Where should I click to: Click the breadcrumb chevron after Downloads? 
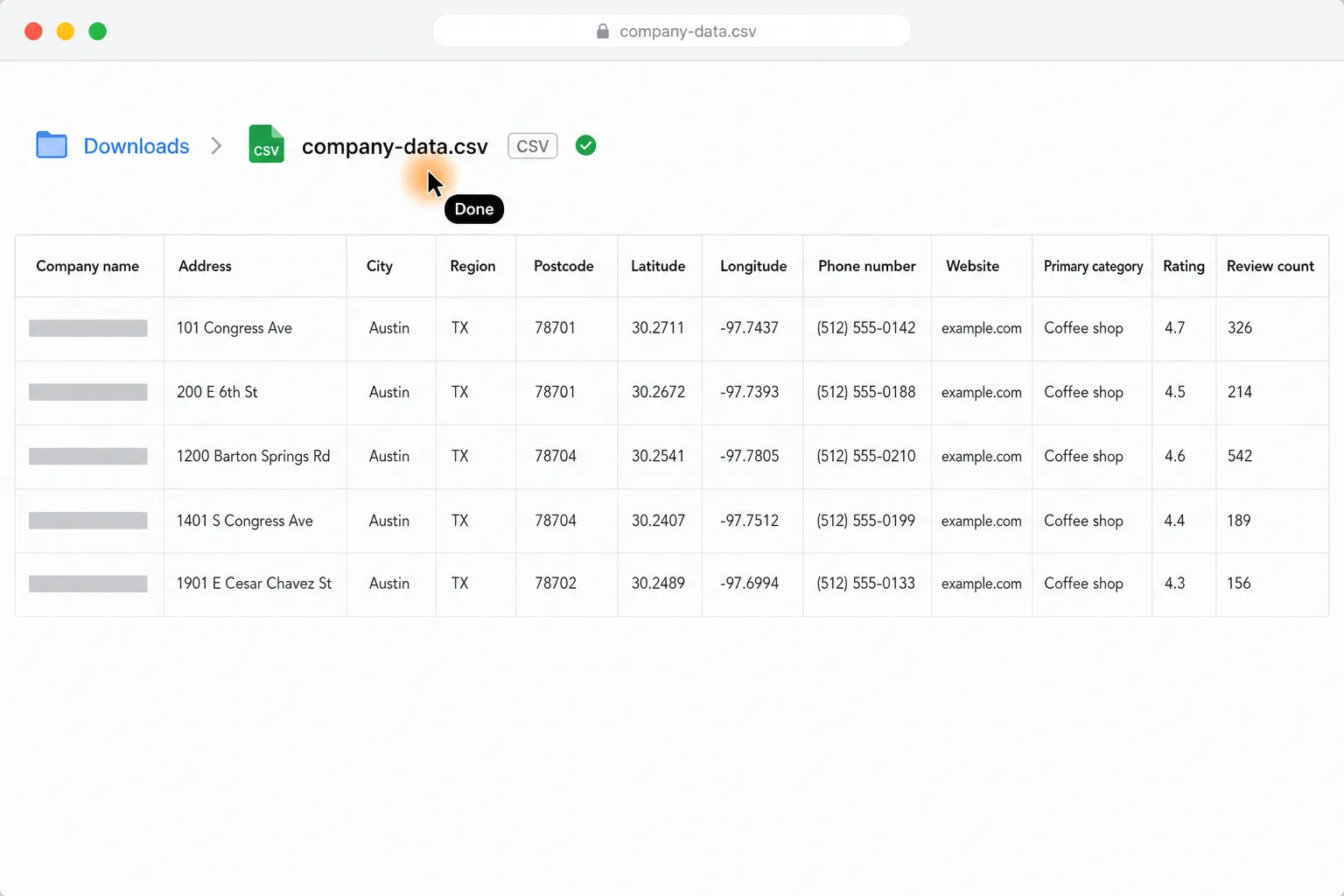point(216,146)
